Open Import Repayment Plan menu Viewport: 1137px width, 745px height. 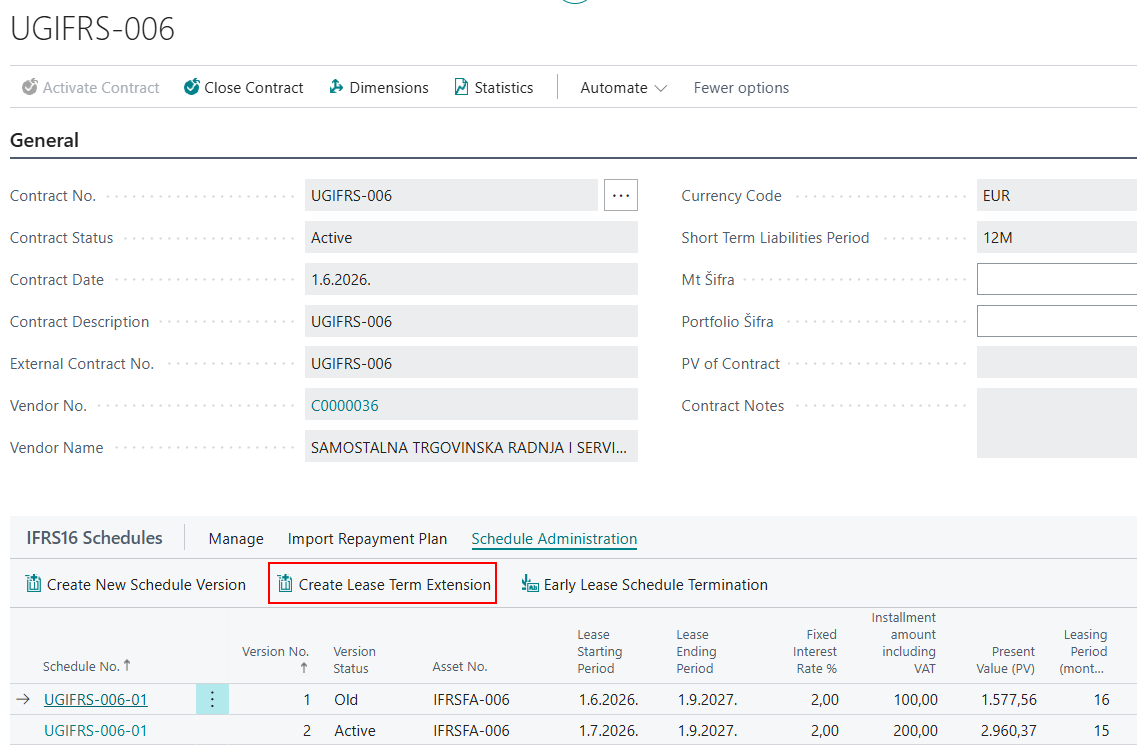click(368, 539)
